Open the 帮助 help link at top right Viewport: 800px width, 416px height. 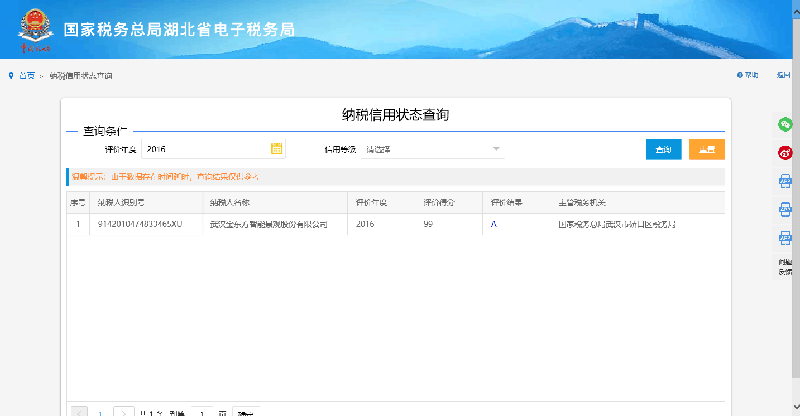[x=747, y=75]
